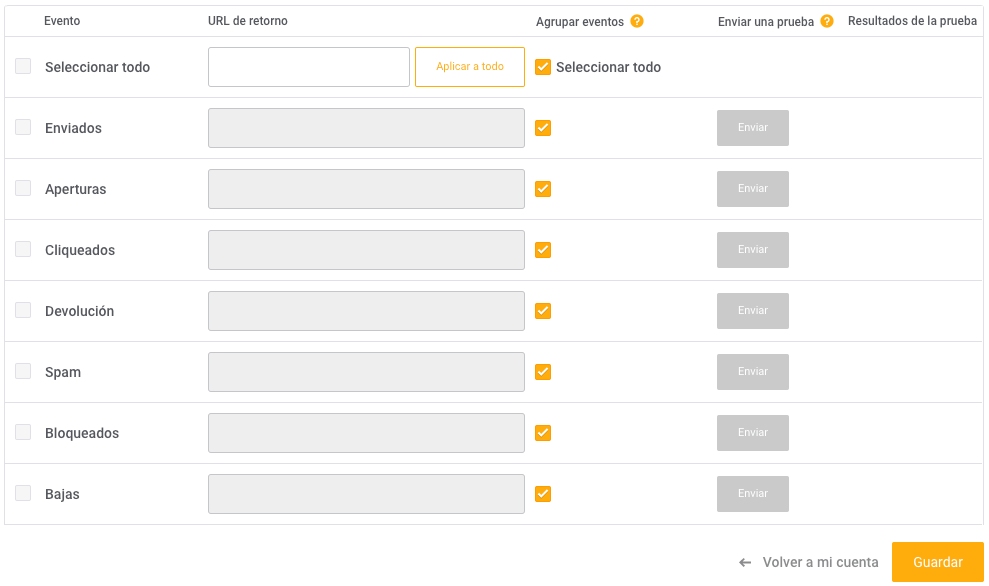989x586 pixels.
Task: Check the Spam event checkbox
Action: 23,371
